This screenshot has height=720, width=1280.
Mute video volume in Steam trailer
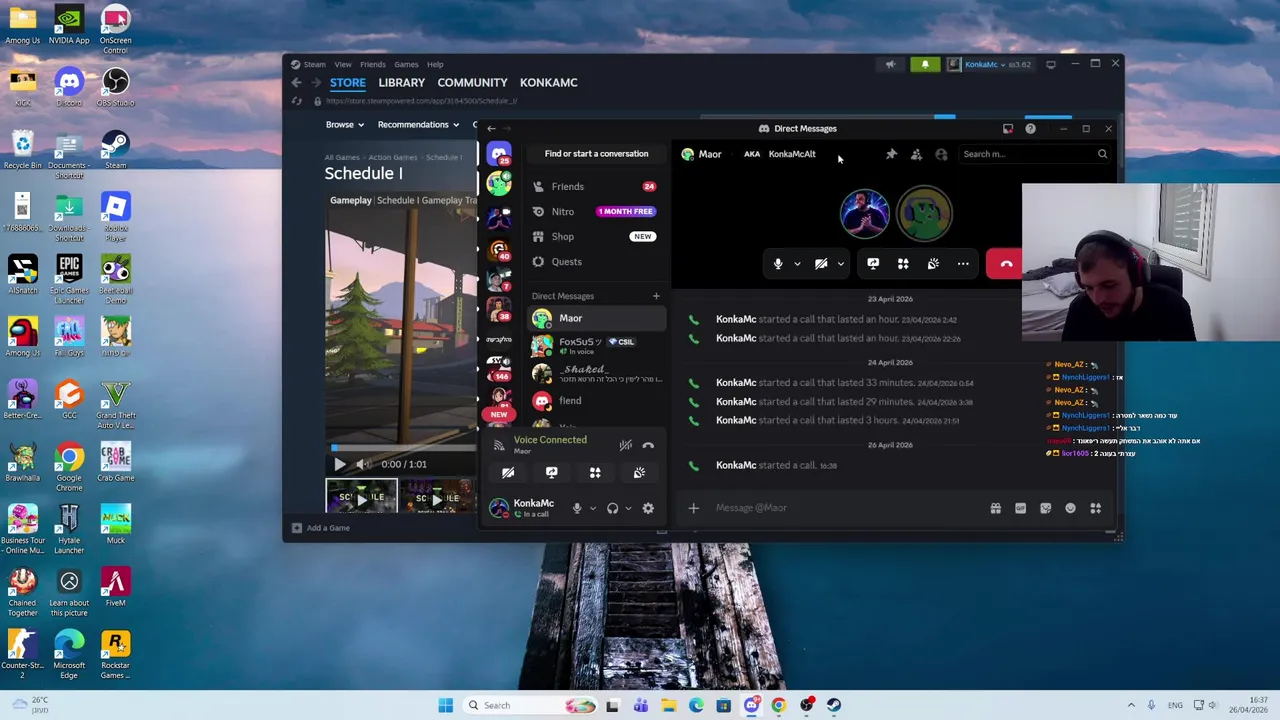363,464
